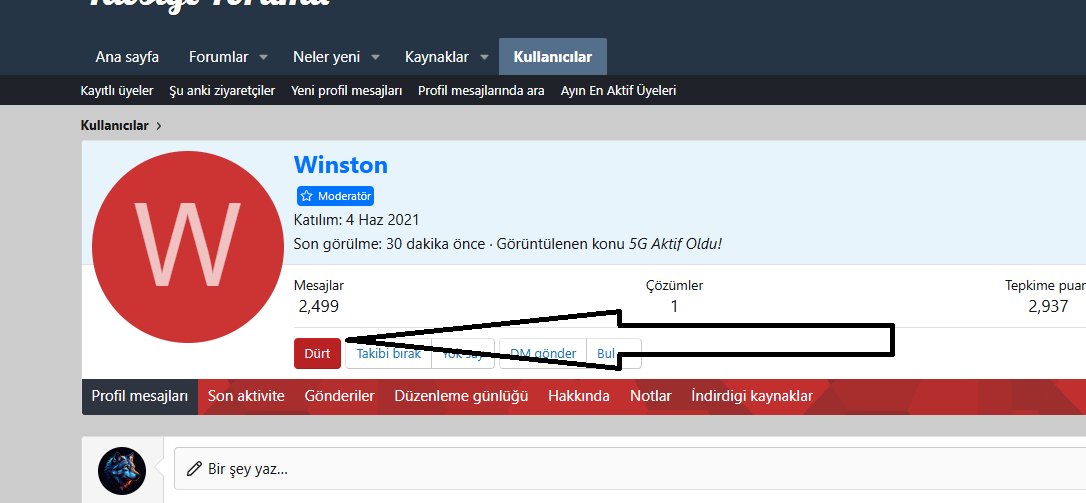Click the Kullanıcılar breadcrumb link
The height and width of the screenshot is (503, 1086).
coord(115,125)
